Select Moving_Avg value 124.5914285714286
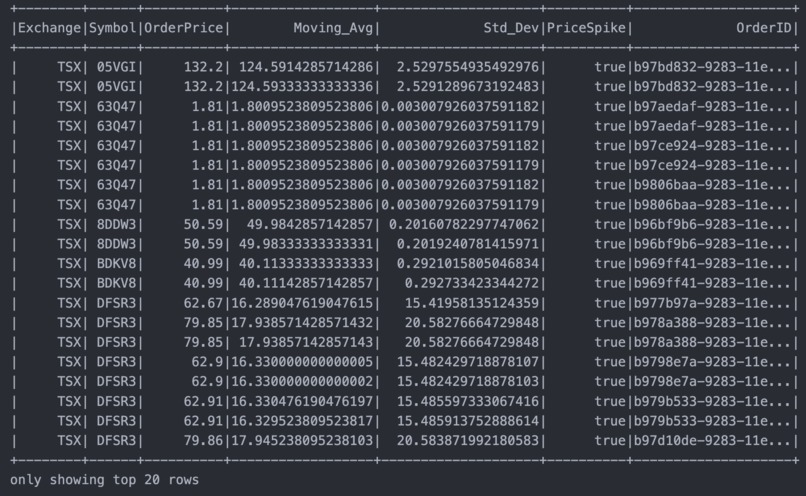 click(x=306, y=67)
